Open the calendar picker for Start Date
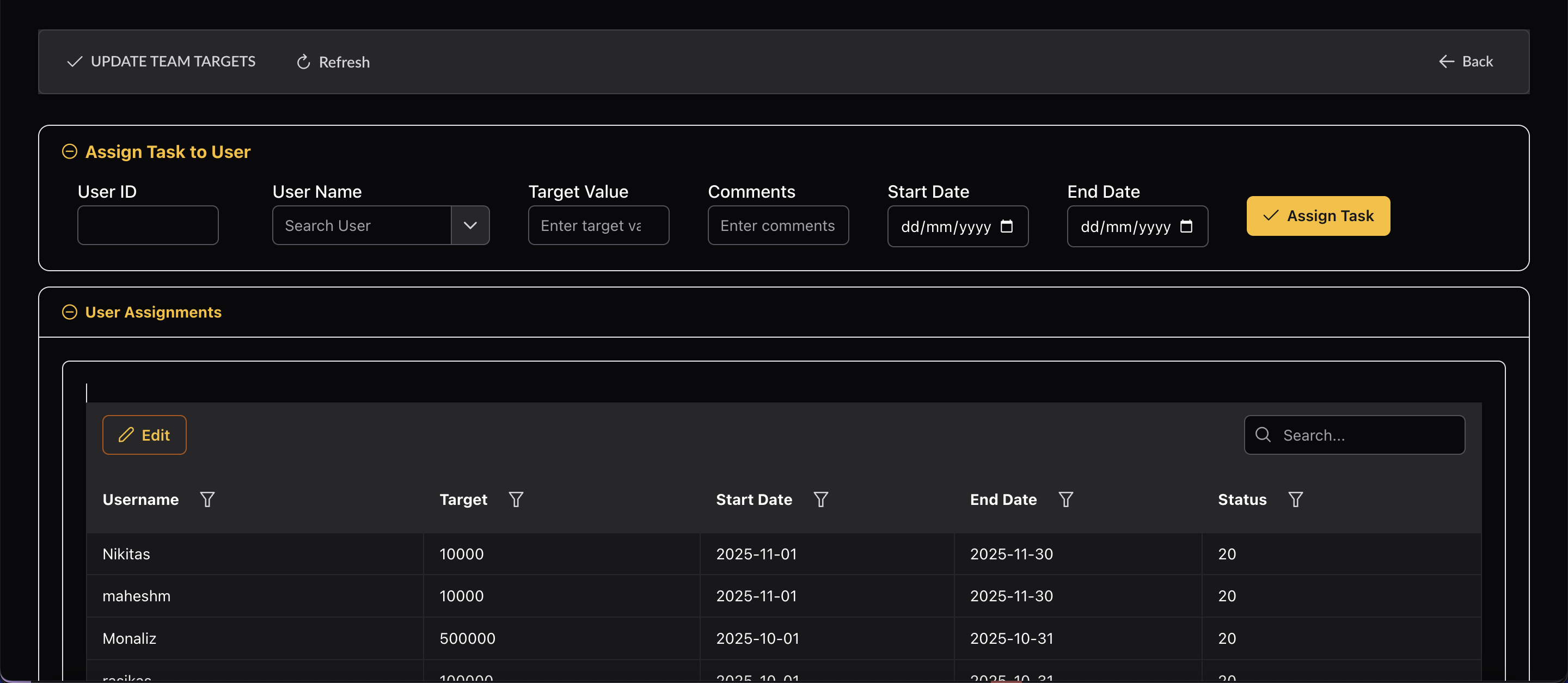The width and height of the screenshot is (1568, 683). (x=1007, y=226)
